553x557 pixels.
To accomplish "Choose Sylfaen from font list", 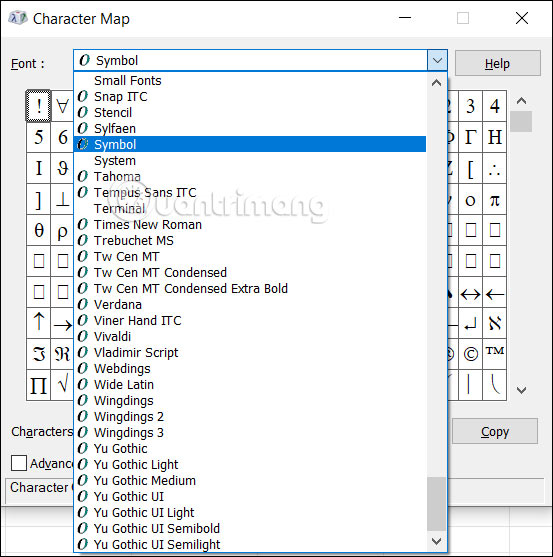I will tap(250, 129).
